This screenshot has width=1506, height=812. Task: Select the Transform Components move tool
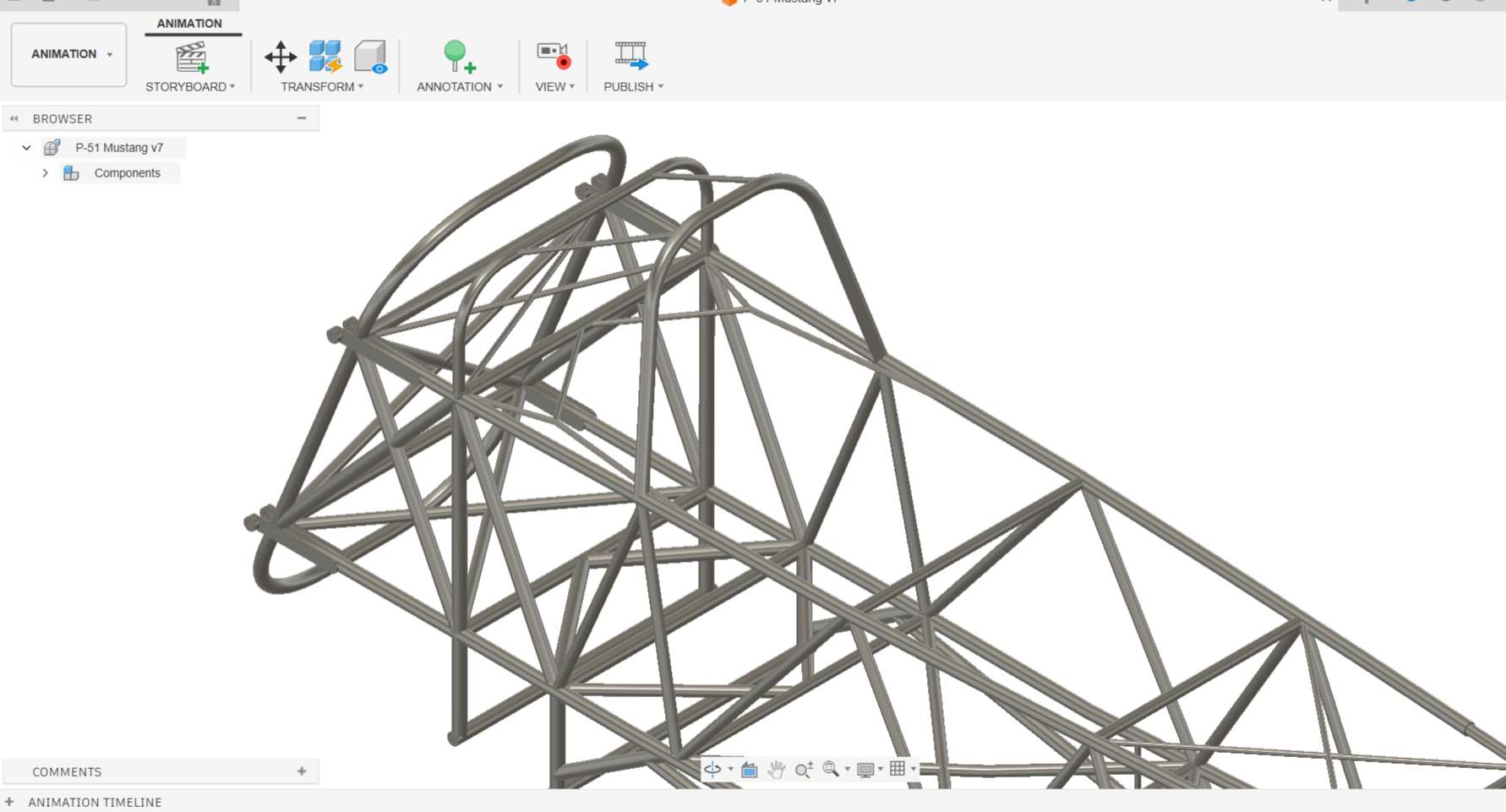(280, 57)
